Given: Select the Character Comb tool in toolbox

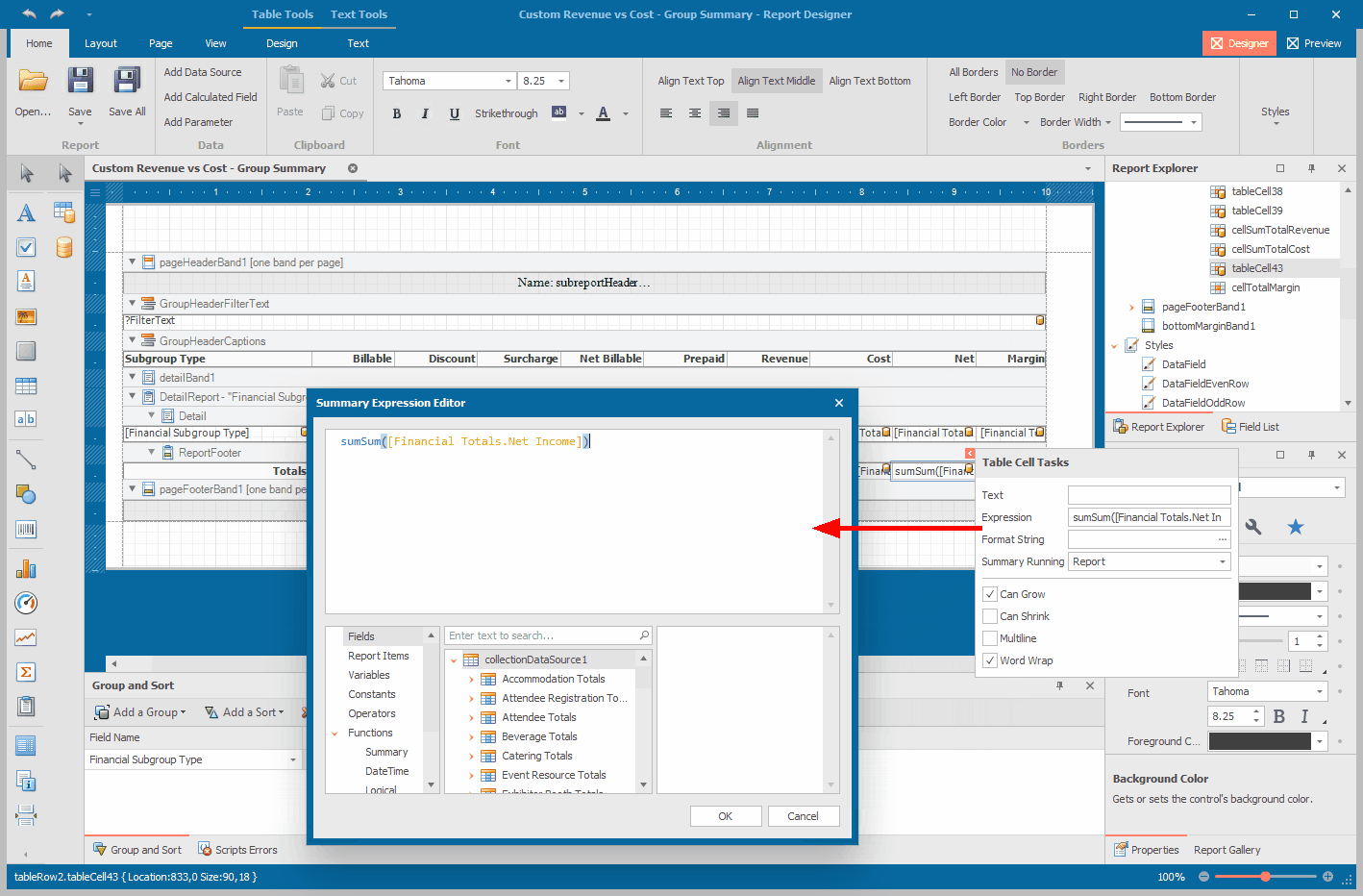Looking at the screenshot, I should click(x=26, y=419).
